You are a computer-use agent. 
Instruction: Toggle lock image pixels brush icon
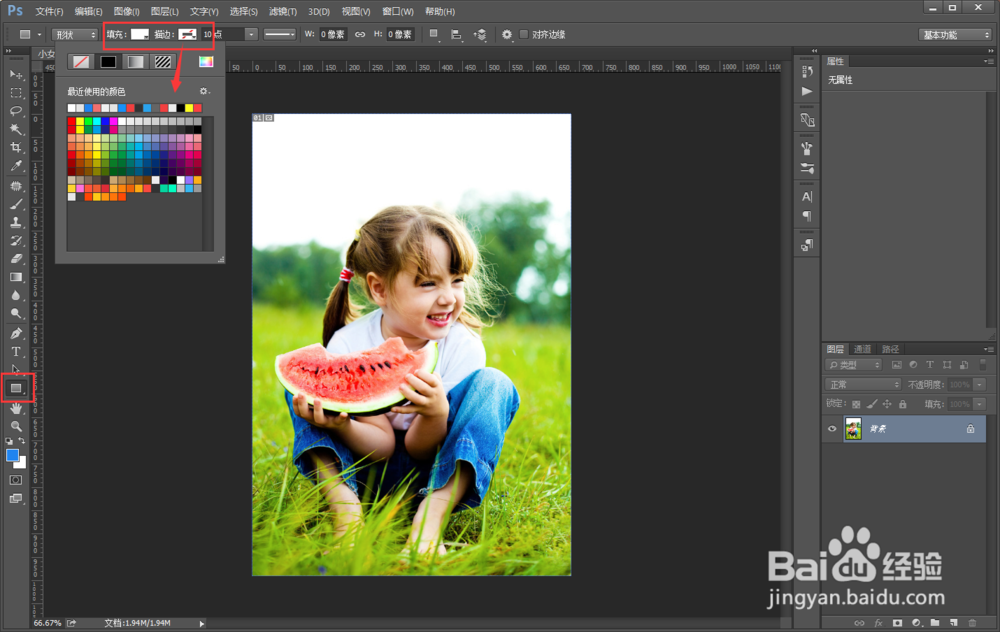coord(871,404)
